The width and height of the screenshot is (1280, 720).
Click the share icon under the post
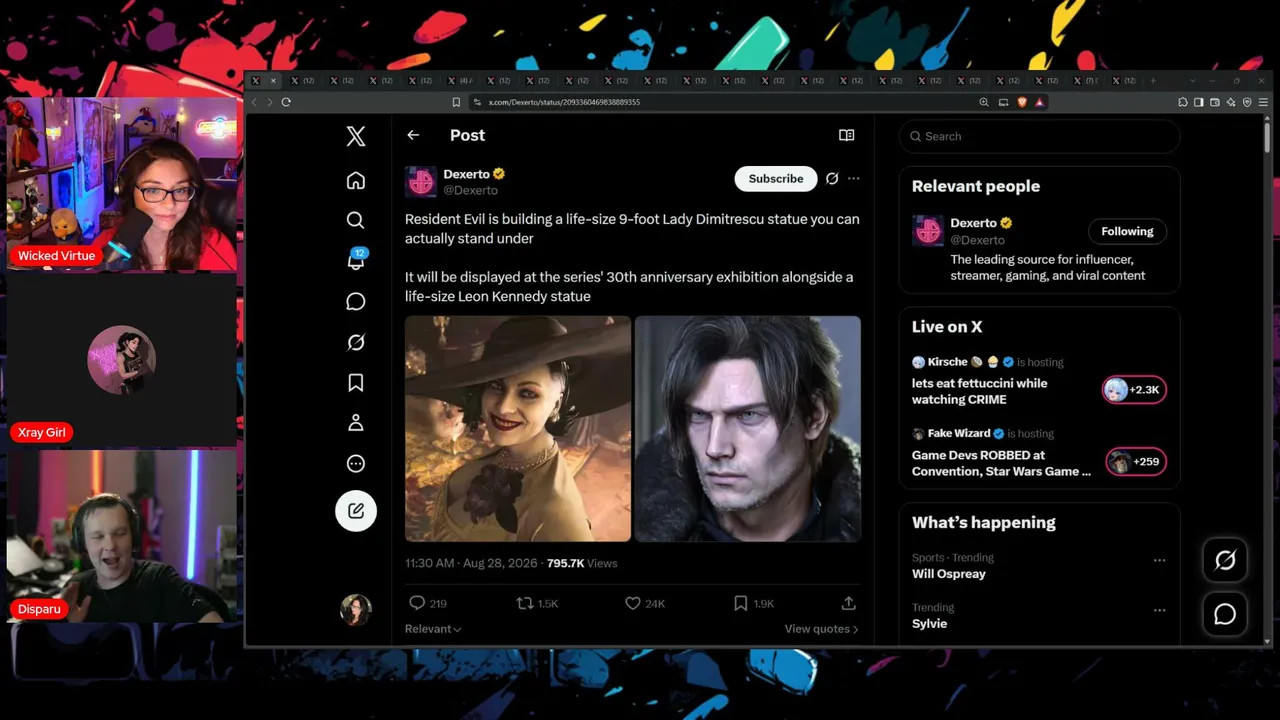click(848, 603)
